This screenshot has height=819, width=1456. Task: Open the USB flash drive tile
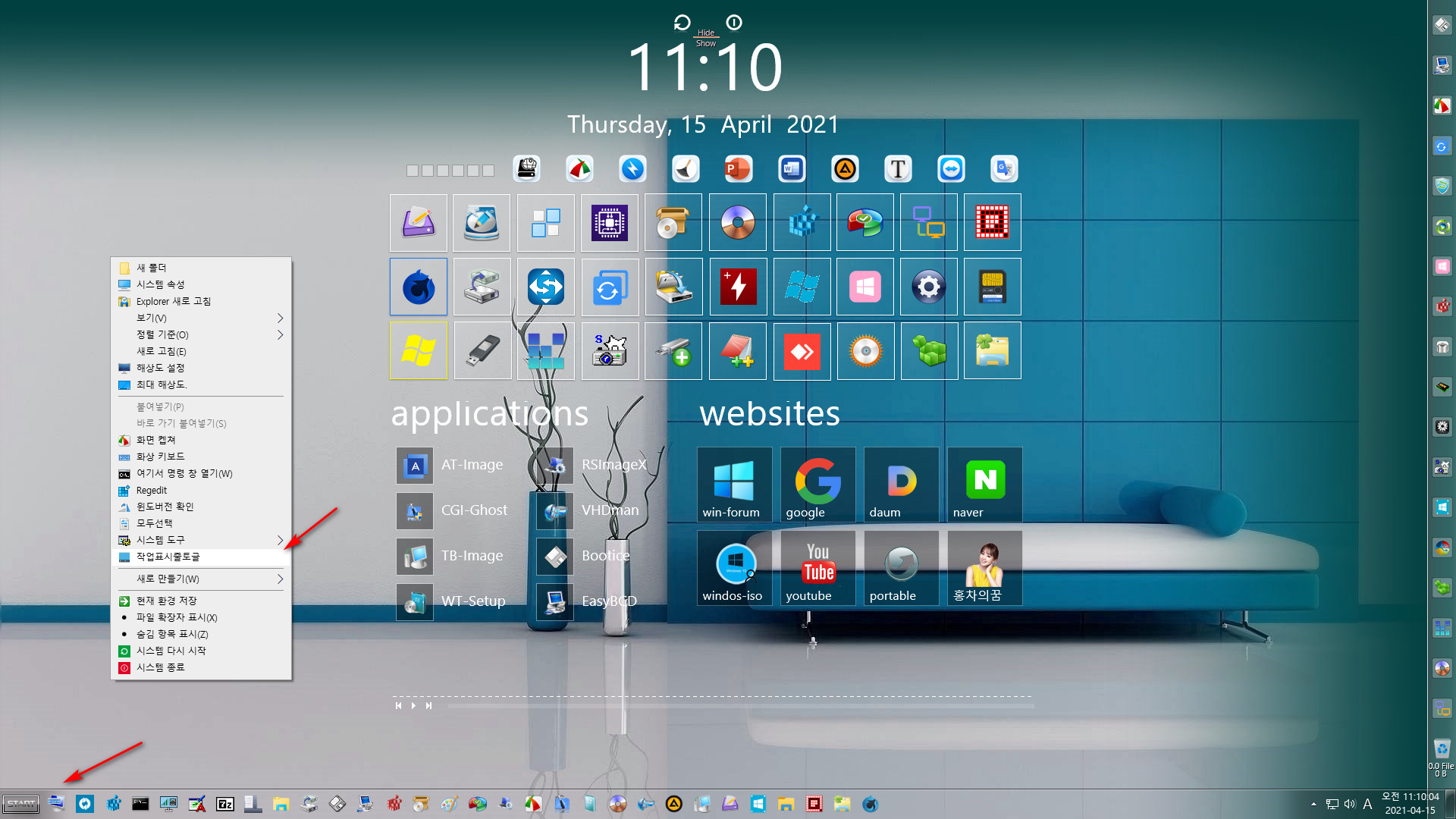[x=482, y=350]
